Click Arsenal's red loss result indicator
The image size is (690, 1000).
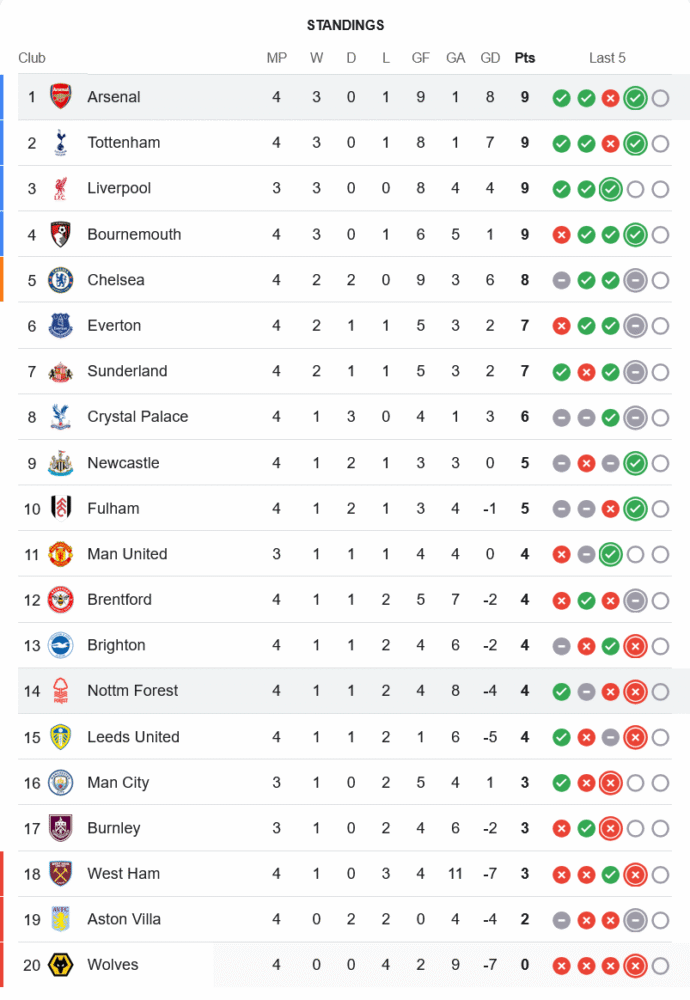click(610, 98)
